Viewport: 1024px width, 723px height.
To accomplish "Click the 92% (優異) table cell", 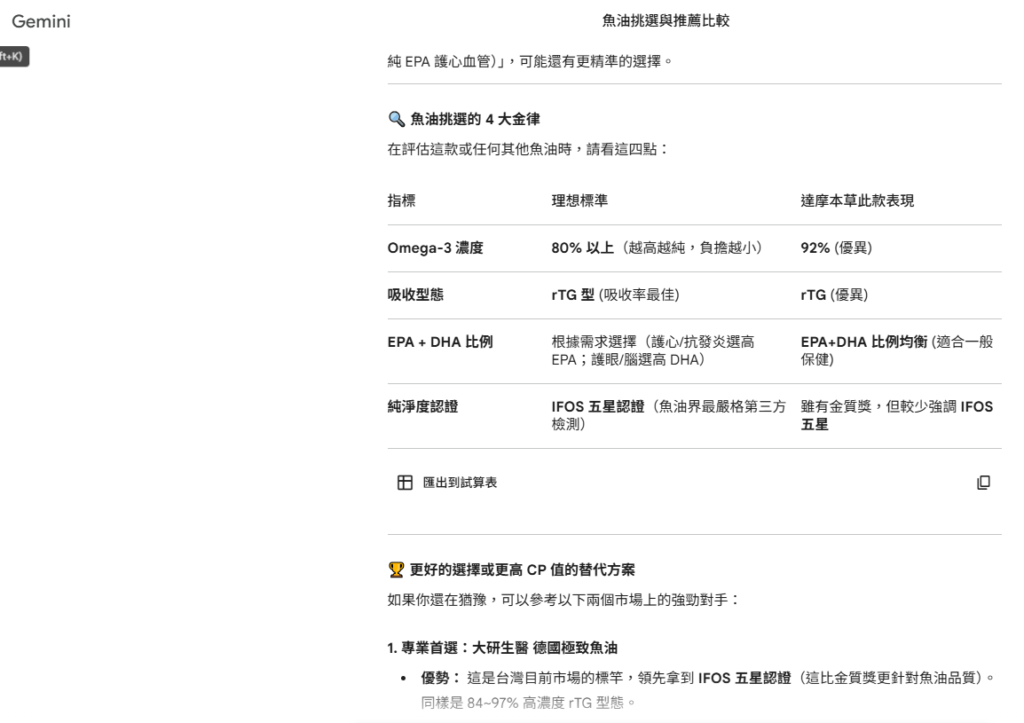I will click(836, 248).
